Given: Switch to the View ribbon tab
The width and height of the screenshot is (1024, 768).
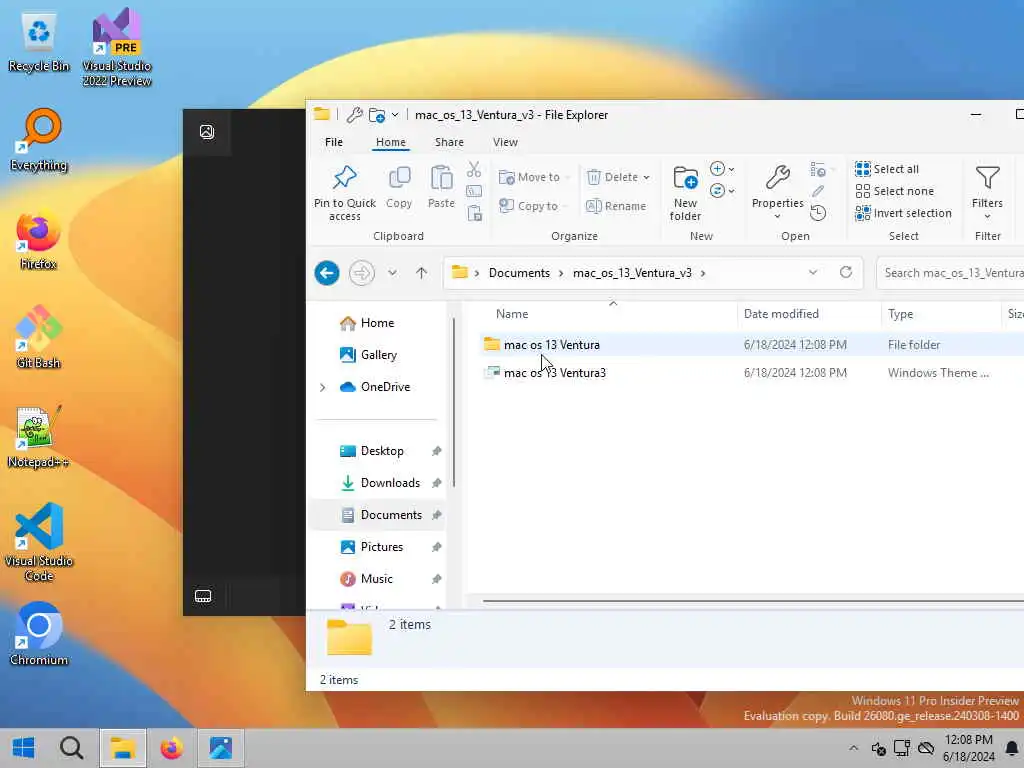Looking at the screenshot, I should pos(505,142).
